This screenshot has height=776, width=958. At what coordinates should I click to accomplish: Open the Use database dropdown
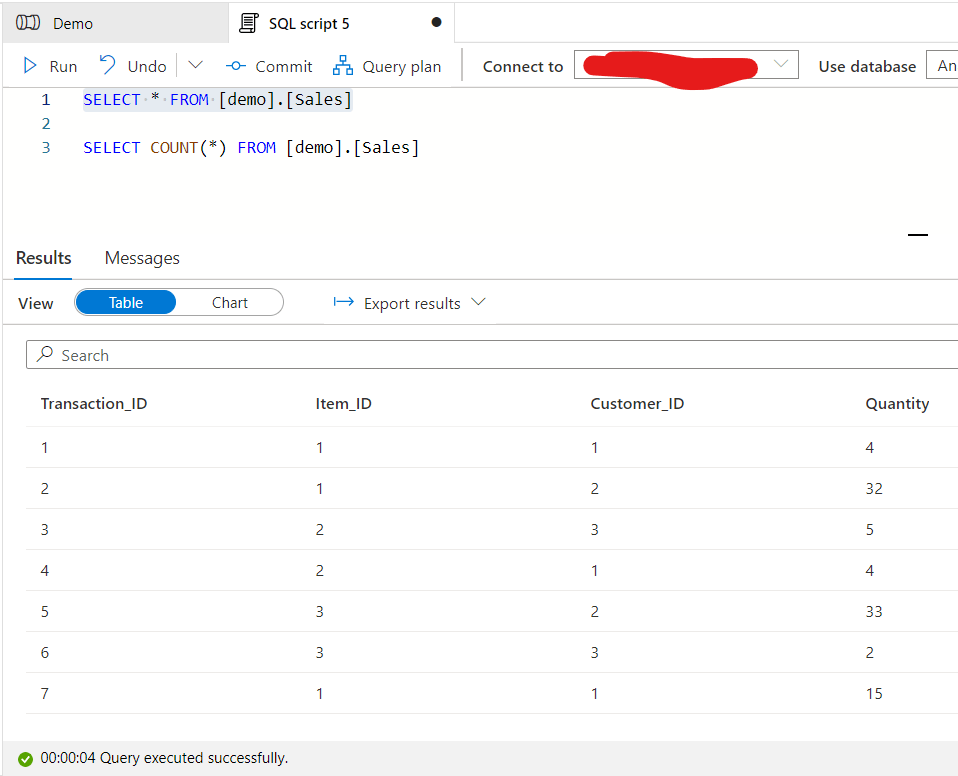pos(941,66)
